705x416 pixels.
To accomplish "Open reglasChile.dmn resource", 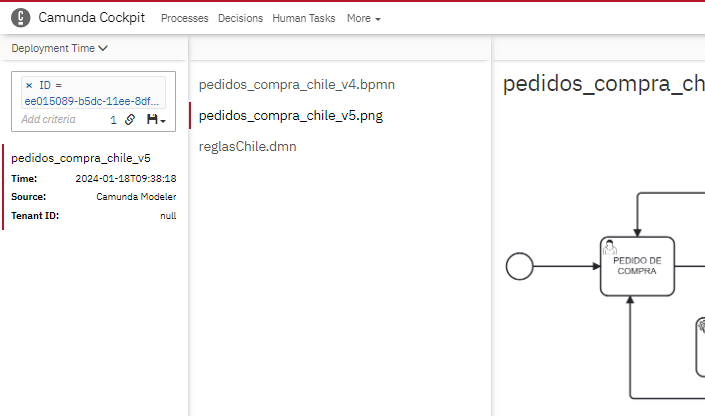I will coord(248,146).
